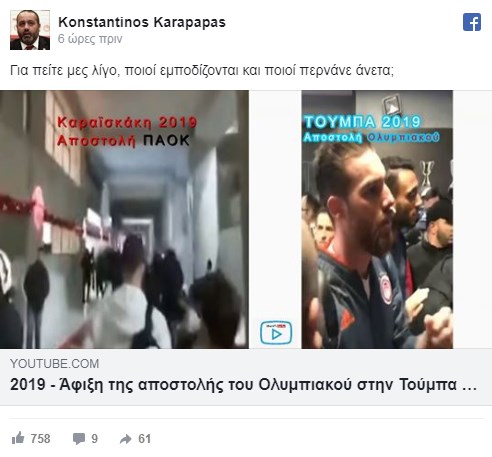The height and width of the screenshot is (457, 492).
Task: Play video using center play icon
Action: [x=276, y=333]
